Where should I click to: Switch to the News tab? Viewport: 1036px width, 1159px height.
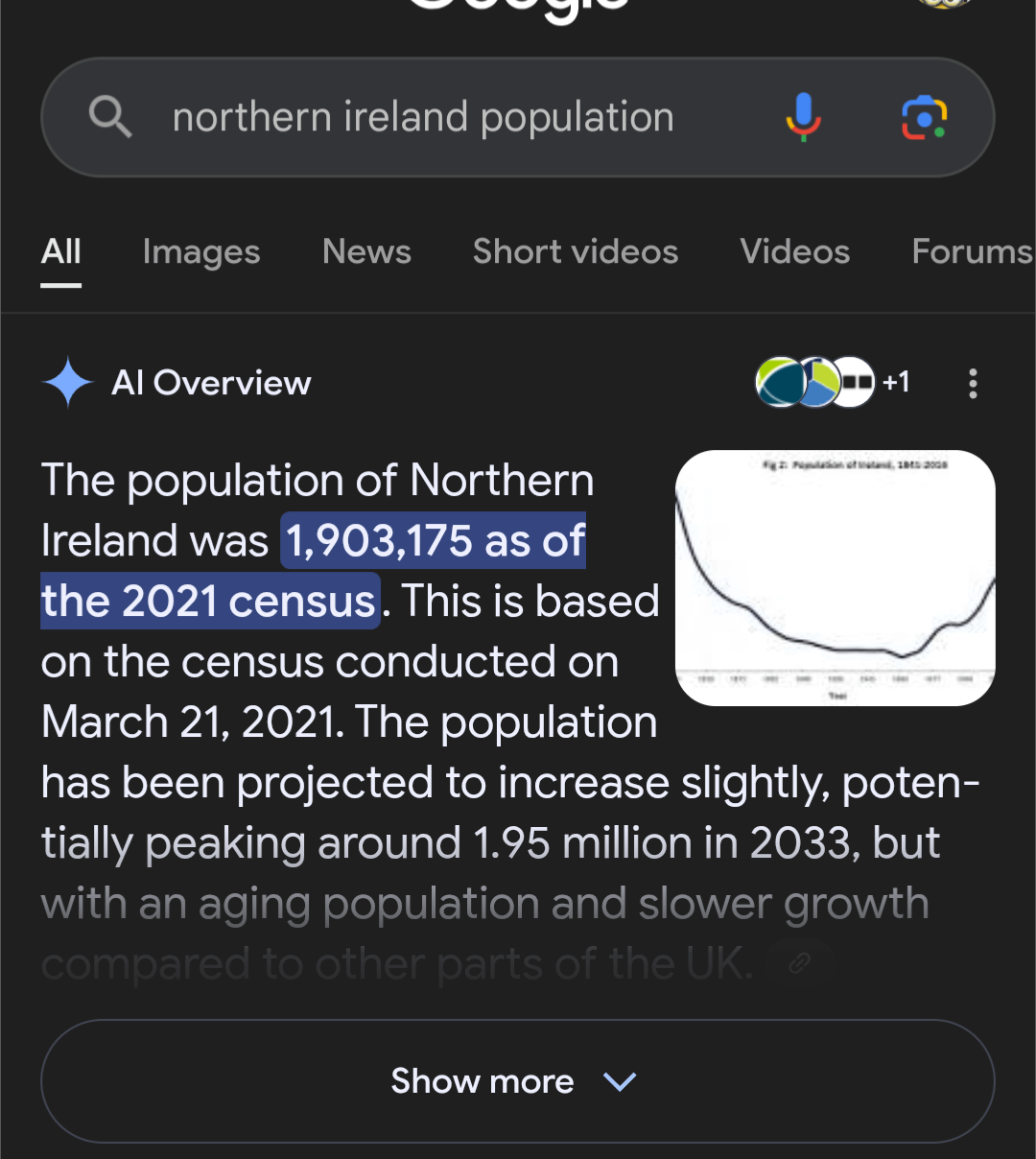coord(366,251)
